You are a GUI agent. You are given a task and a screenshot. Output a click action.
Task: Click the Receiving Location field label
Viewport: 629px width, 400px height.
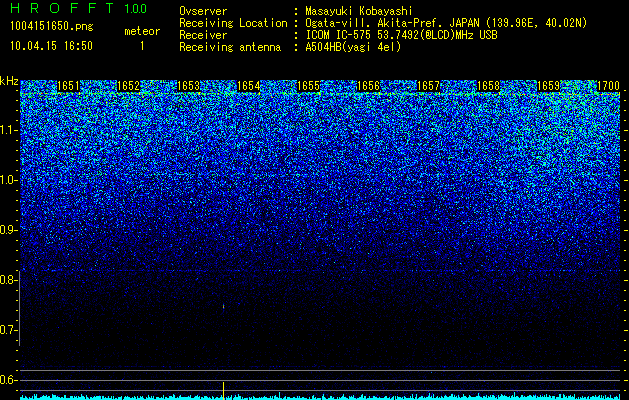233,23
